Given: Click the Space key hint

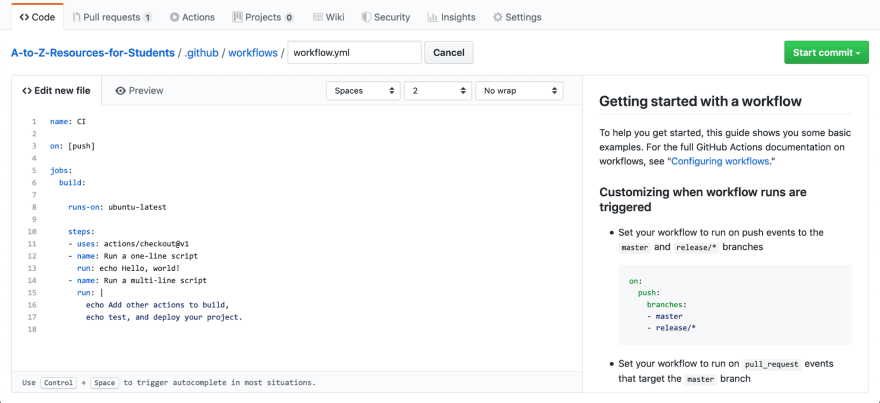Looking at the screenshot, I should [x=104, y=383].
